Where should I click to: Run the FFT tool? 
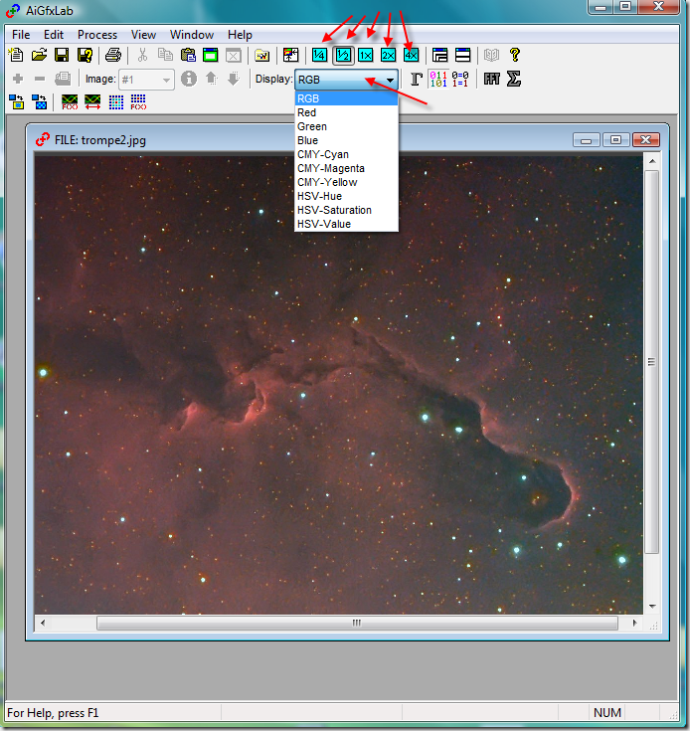coord(491,79)
